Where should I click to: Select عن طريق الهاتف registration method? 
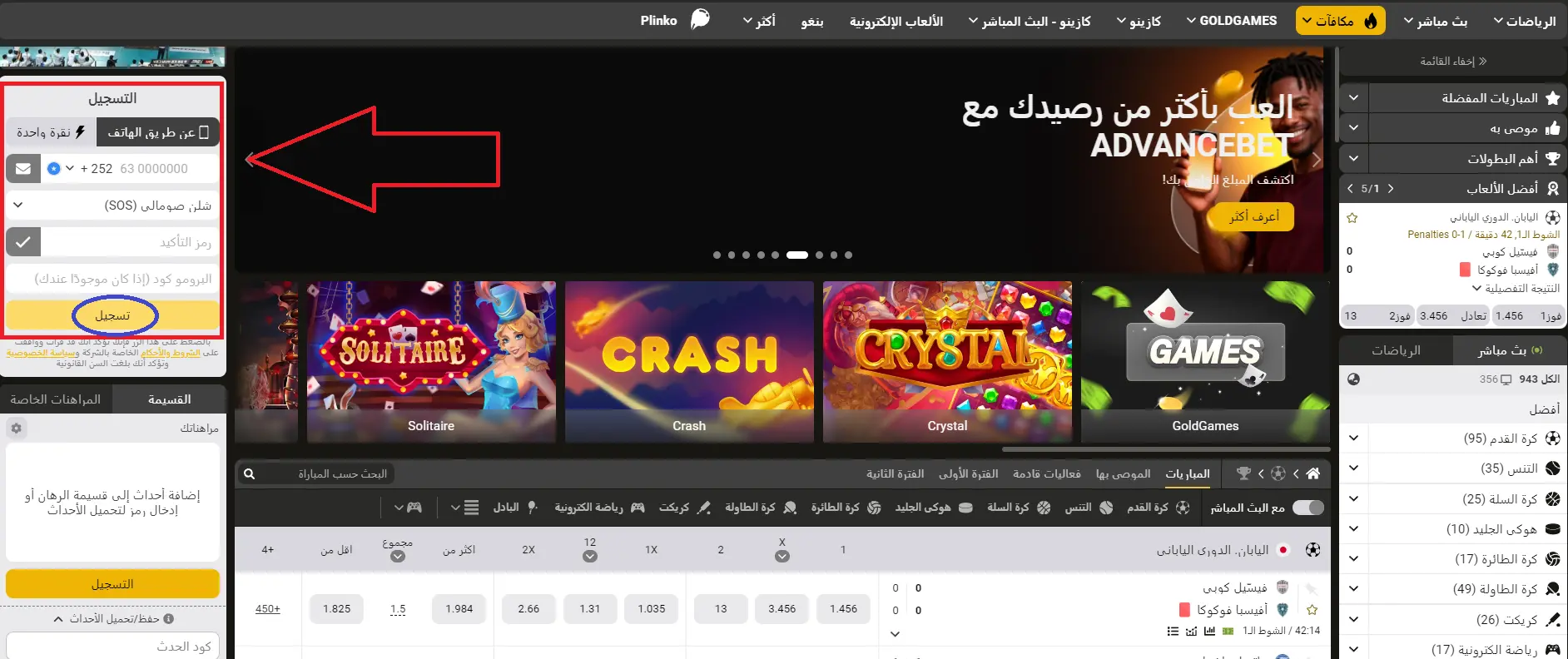pyautogui.click(x=158, y=132)
